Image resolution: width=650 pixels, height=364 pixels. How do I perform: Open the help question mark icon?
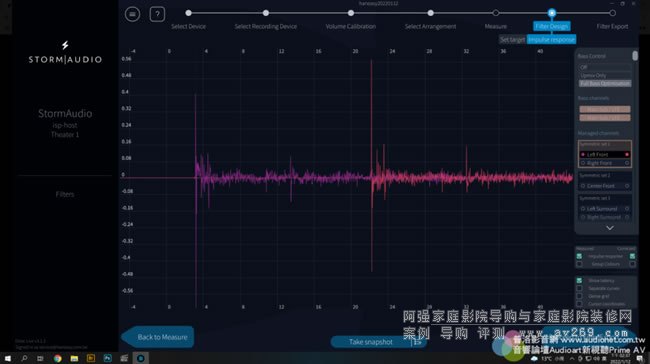coord(157,15)
